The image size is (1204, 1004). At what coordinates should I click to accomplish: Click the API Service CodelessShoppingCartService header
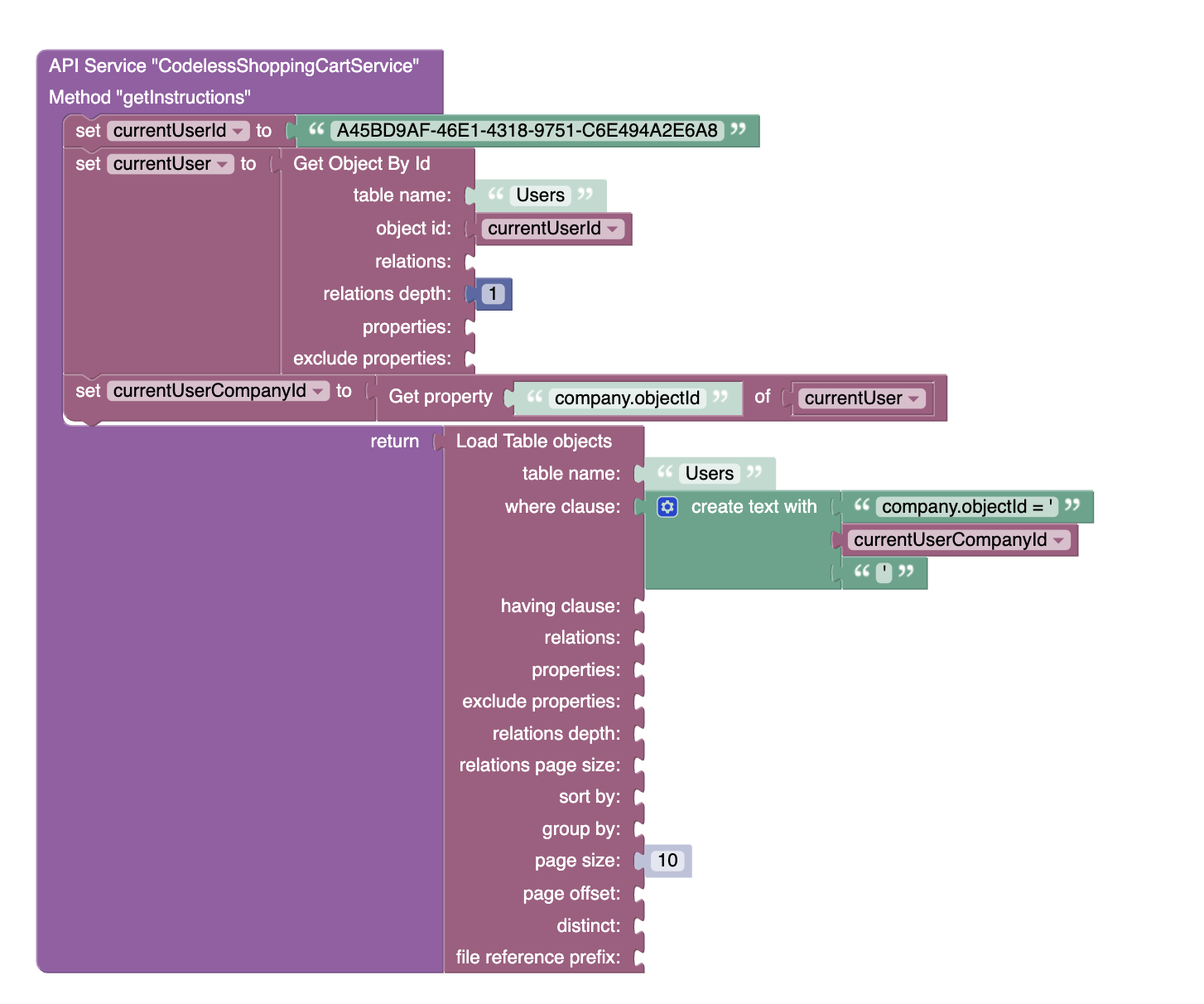point(234,65)
